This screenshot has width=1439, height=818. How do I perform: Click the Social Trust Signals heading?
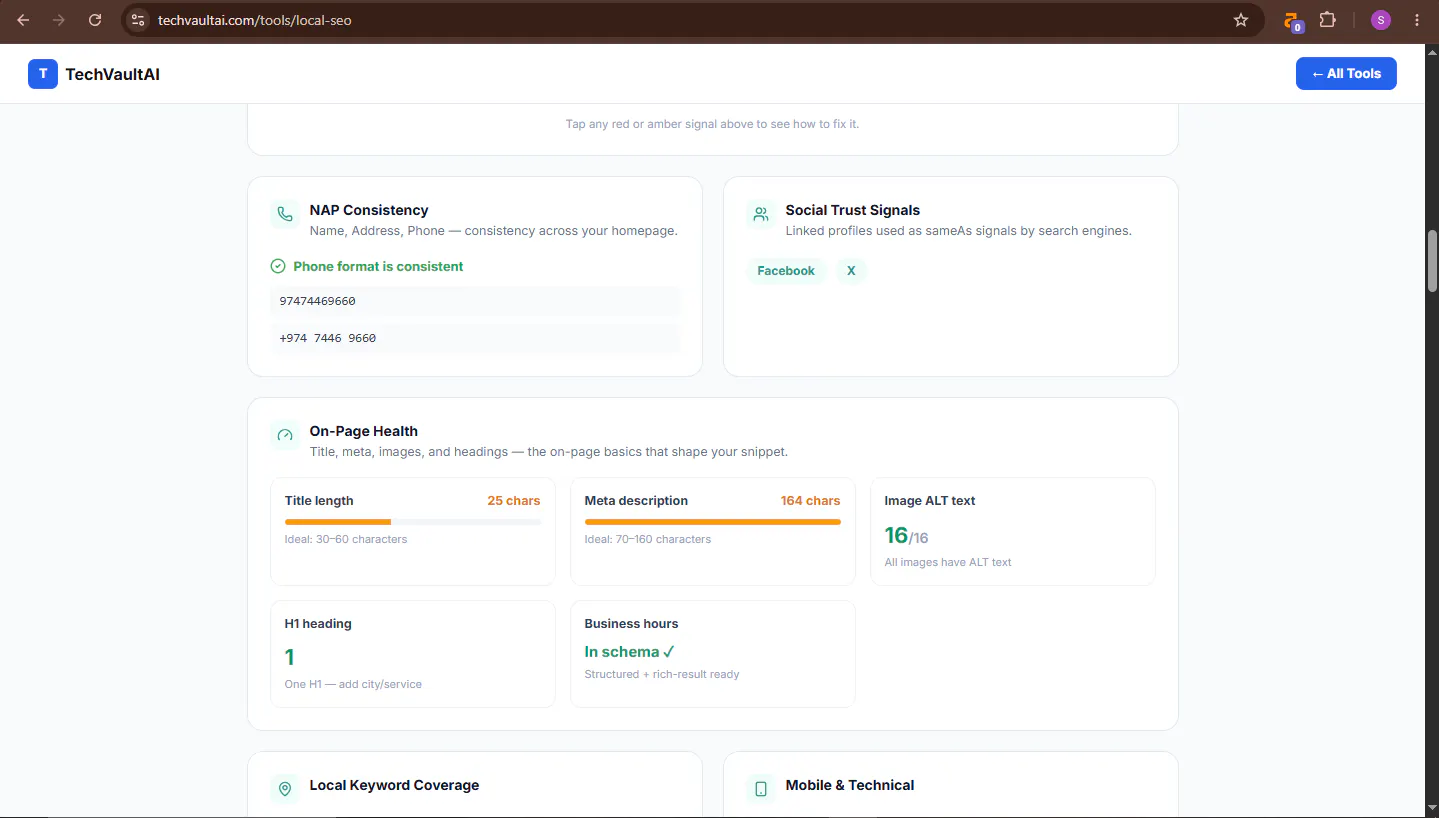[853, 210]
